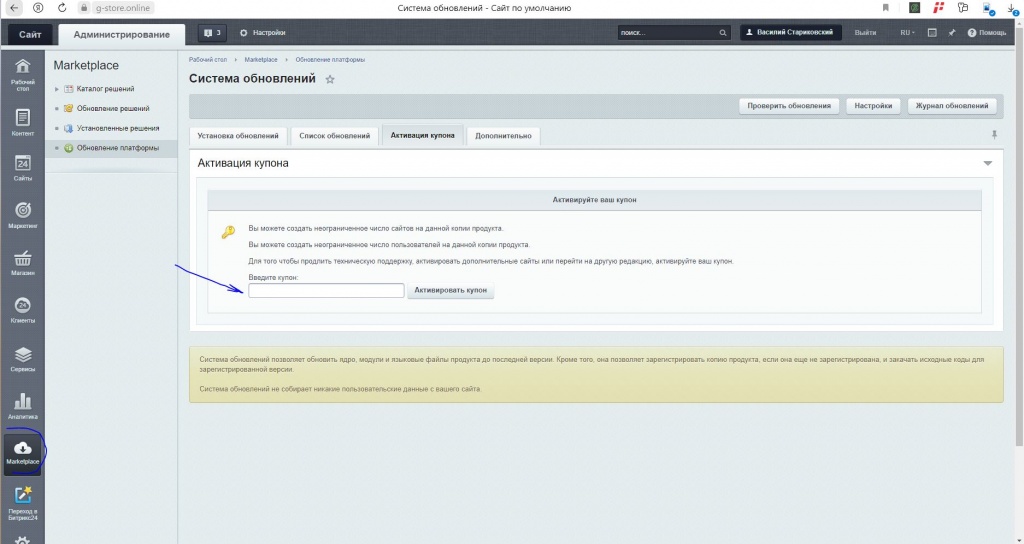1024x544 pixels.
Task: Open the RU language dropdown
Action: [x=907, y=33]
